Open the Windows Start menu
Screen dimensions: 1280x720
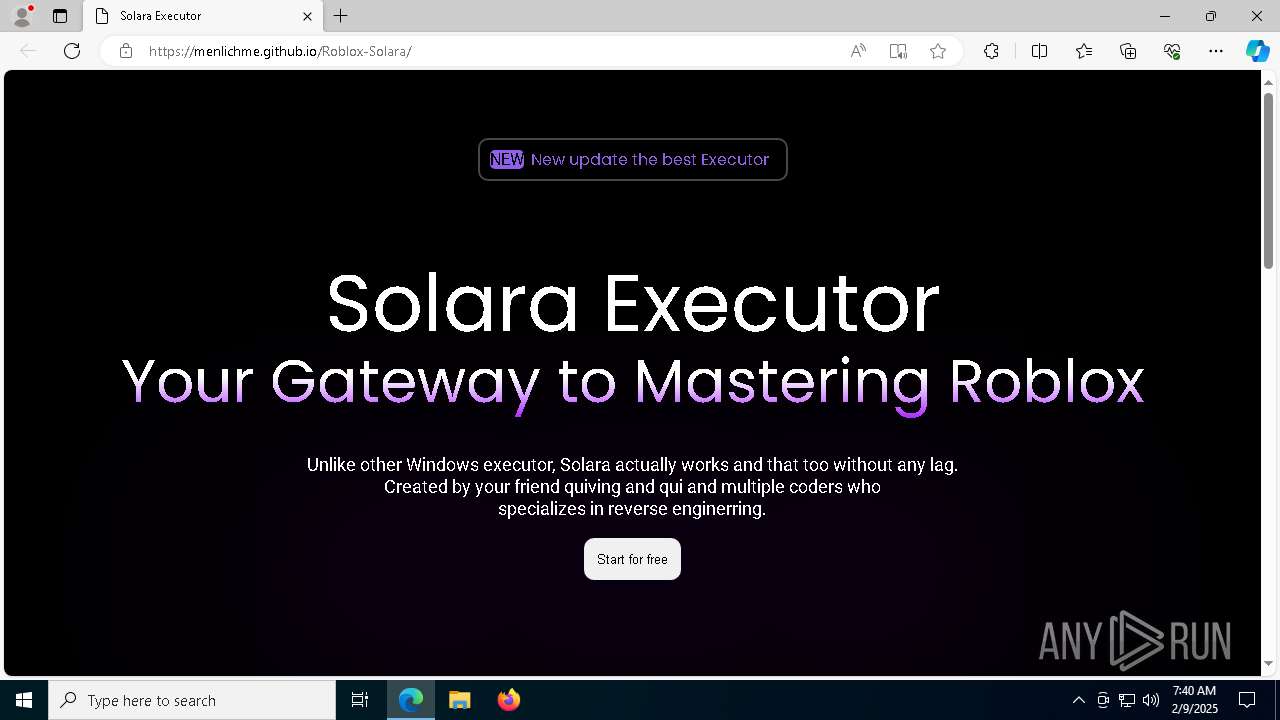coord(24,700)
